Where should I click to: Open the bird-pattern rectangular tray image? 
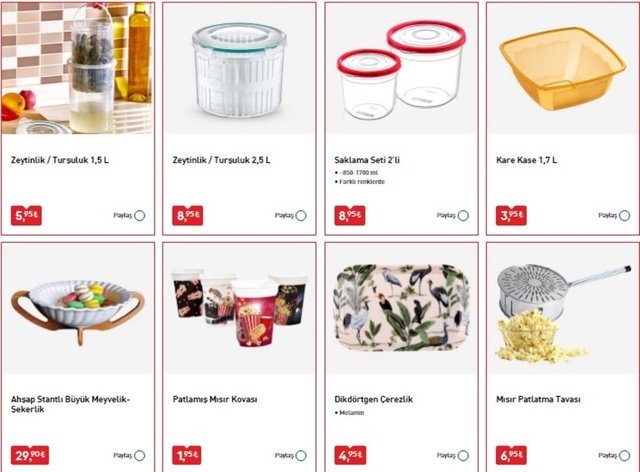pyautogui.click(x=401, y=309)
